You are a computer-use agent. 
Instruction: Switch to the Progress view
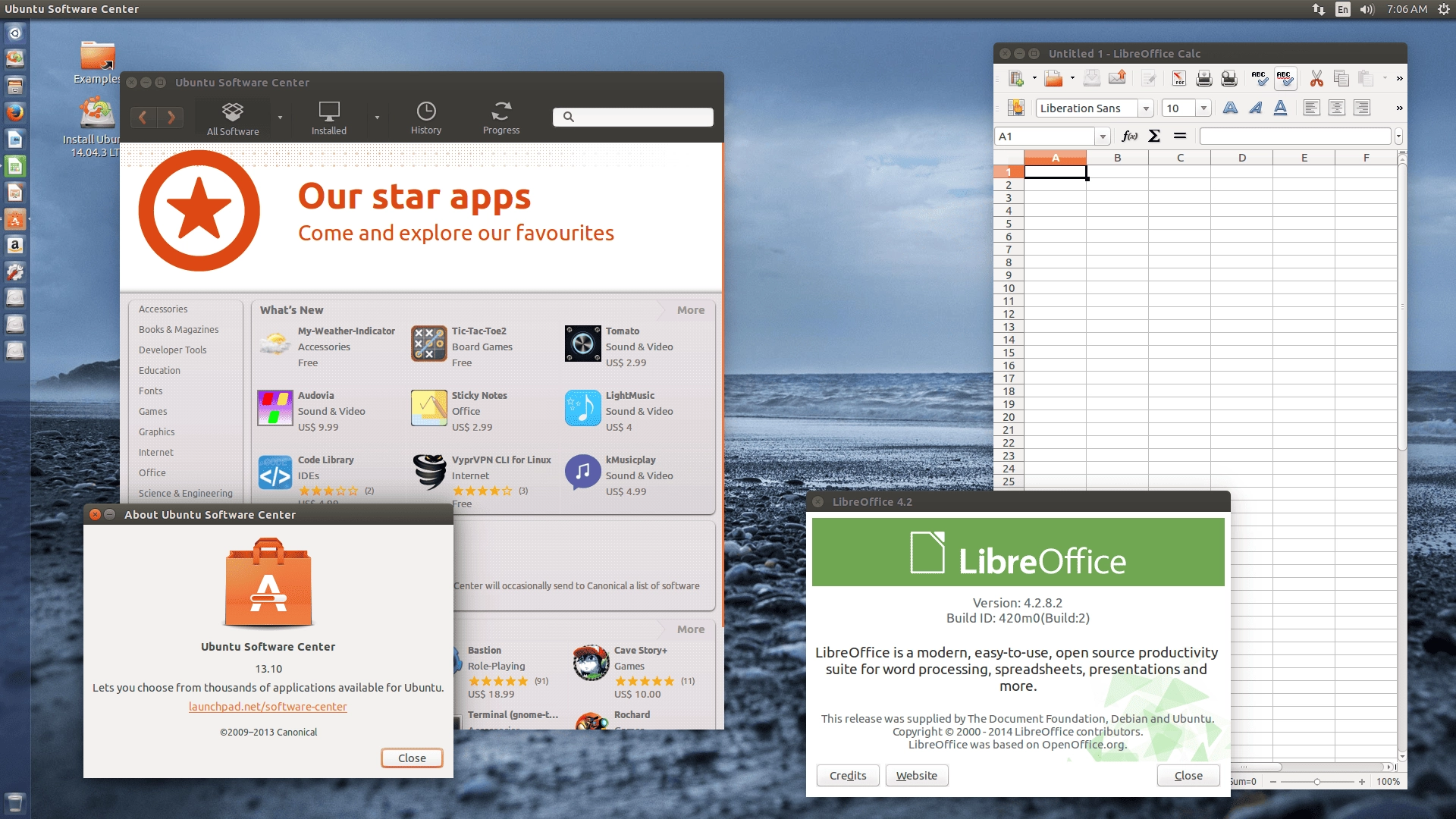tap(501, 118)
